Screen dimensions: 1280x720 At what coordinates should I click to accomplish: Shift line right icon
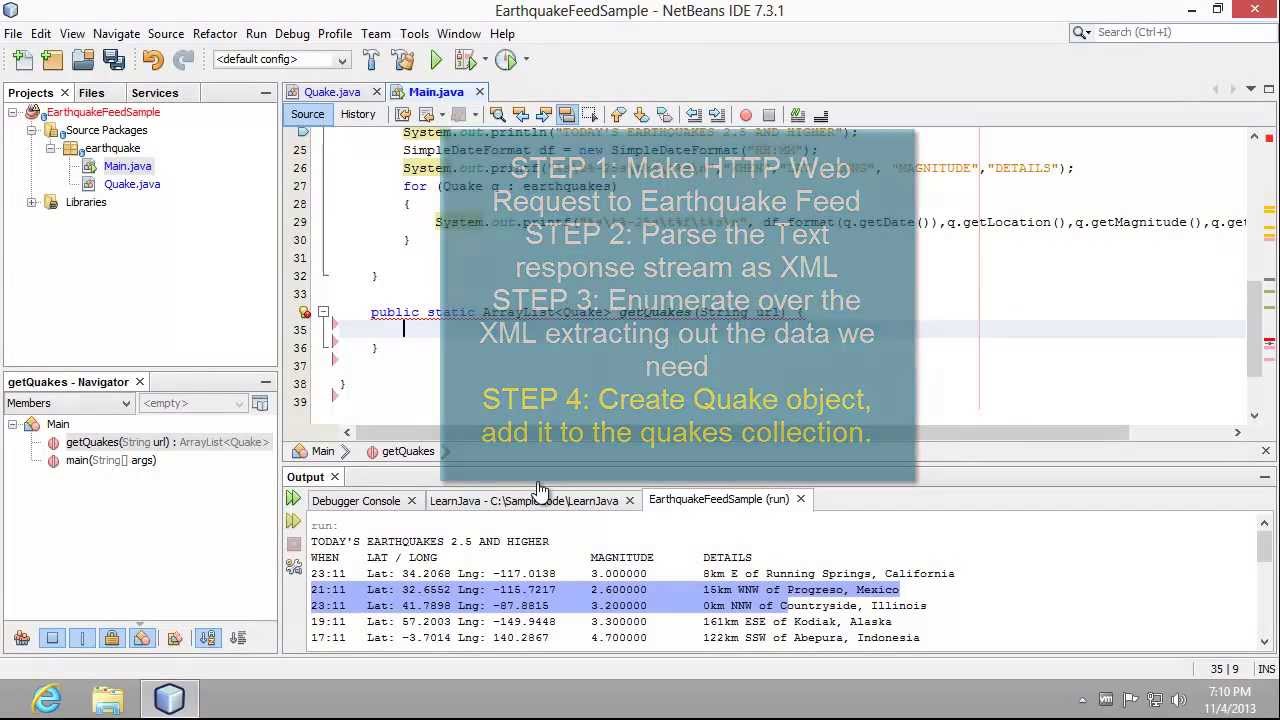716,115
